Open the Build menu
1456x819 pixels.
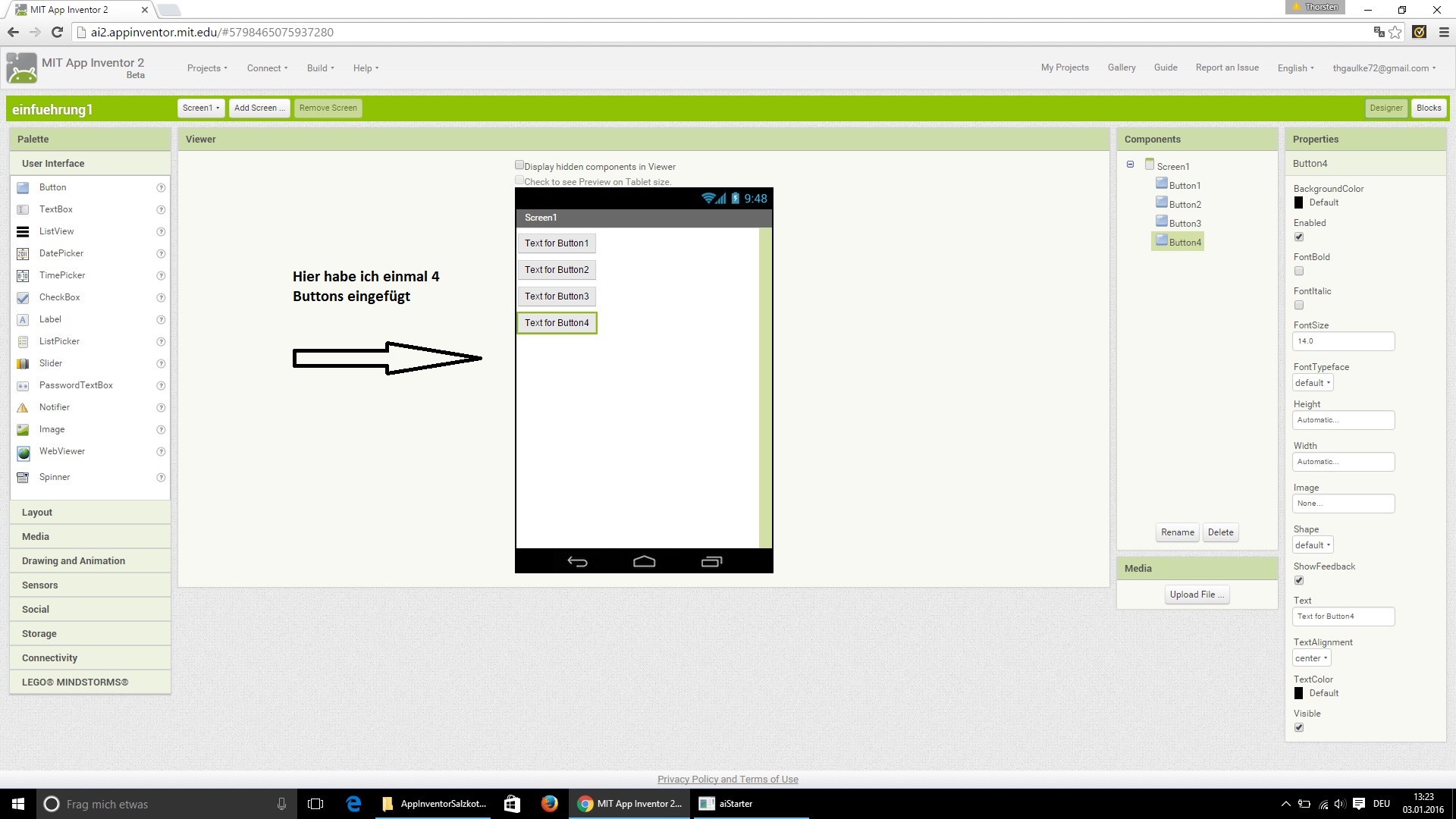click(320, 68)
